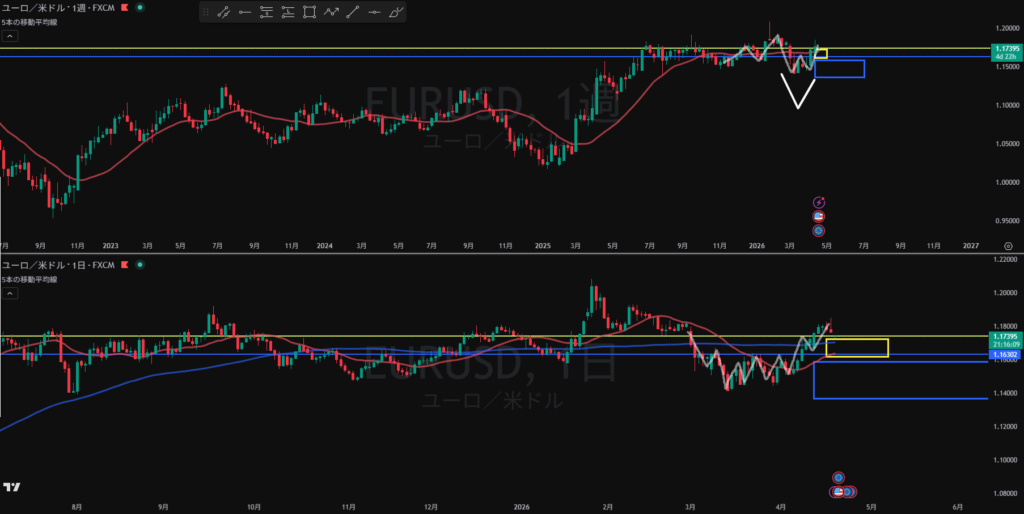The image size is (1024, 514).
Task: Select the trend line tool in floating toolbar
Action: coord(223,13)
